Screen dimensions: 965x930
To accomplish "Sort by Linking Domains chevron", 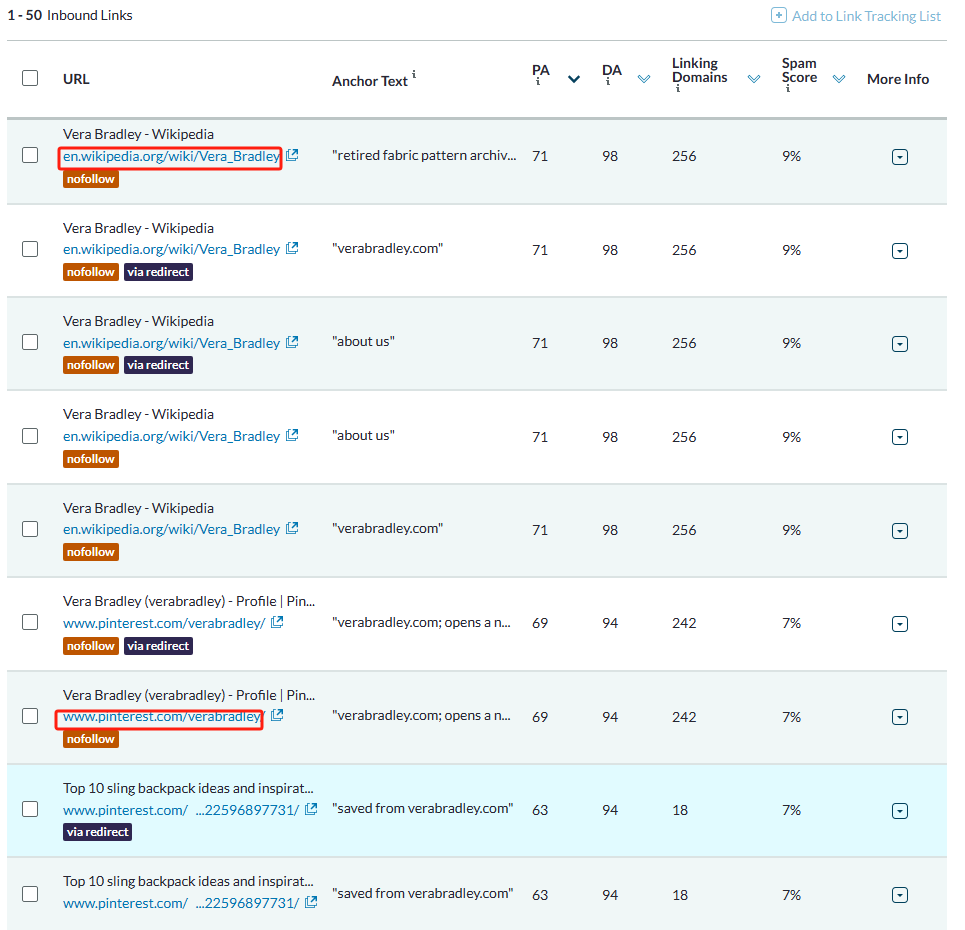I will [x=754, y=79].
